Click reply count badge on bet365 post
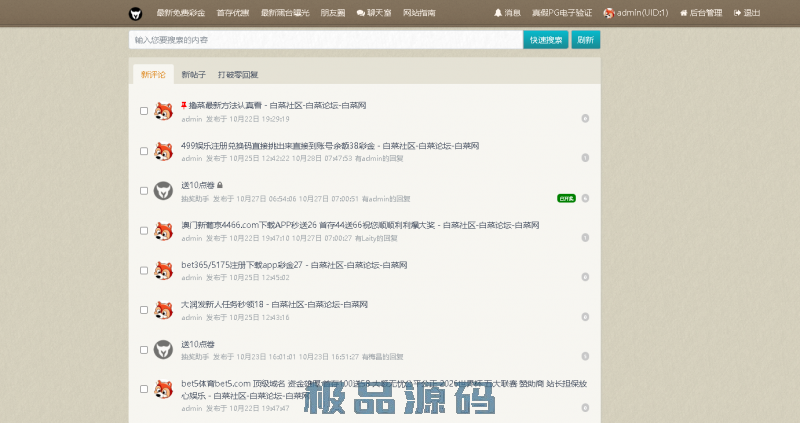Screen dimensions: 800x423 (x=585, y=278)
